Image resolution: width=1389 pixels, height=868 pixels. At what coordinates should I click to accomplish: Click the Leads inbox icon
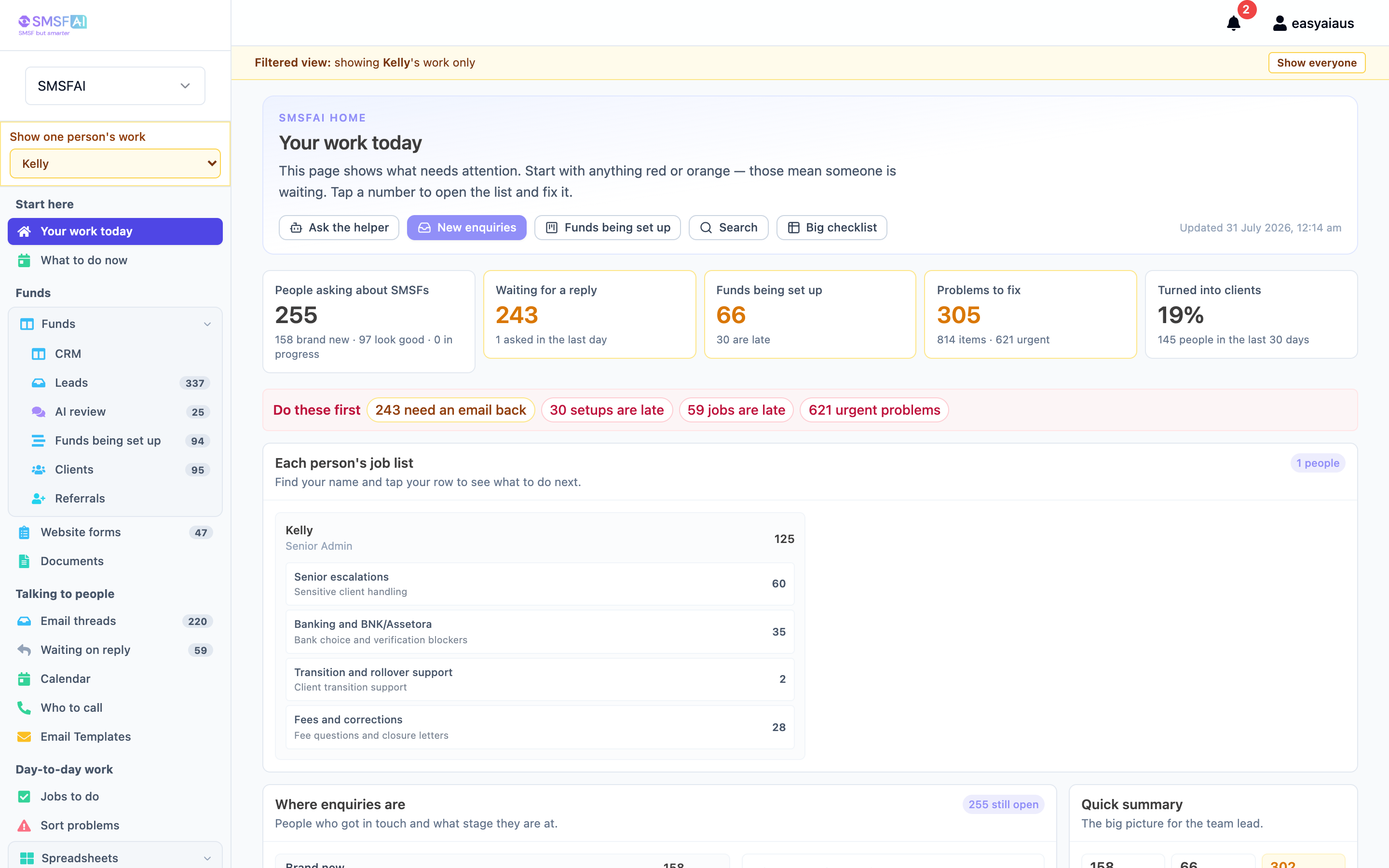point(39,383)
